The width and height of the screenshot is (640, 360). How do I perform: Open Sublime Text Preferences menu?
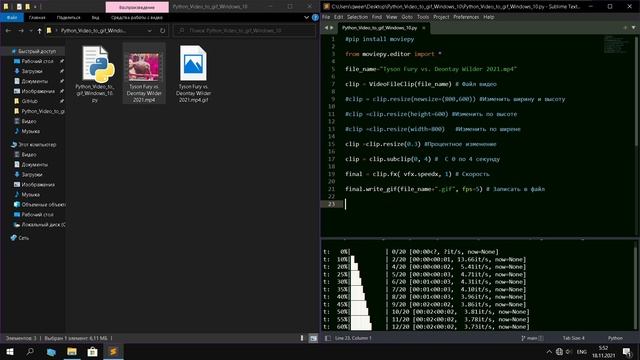[466, 17]
